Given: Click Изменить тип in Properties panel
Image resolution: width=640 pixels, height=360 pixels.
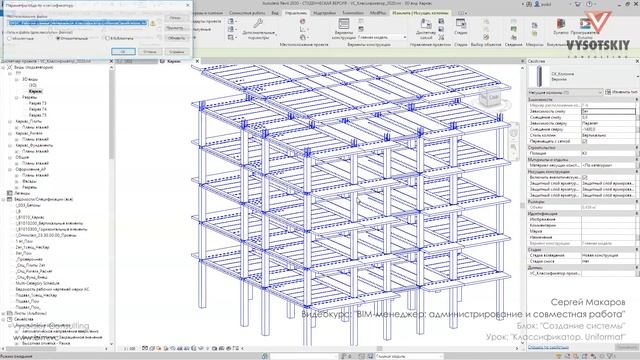Looking at the screenshot, I should point(622,92).
